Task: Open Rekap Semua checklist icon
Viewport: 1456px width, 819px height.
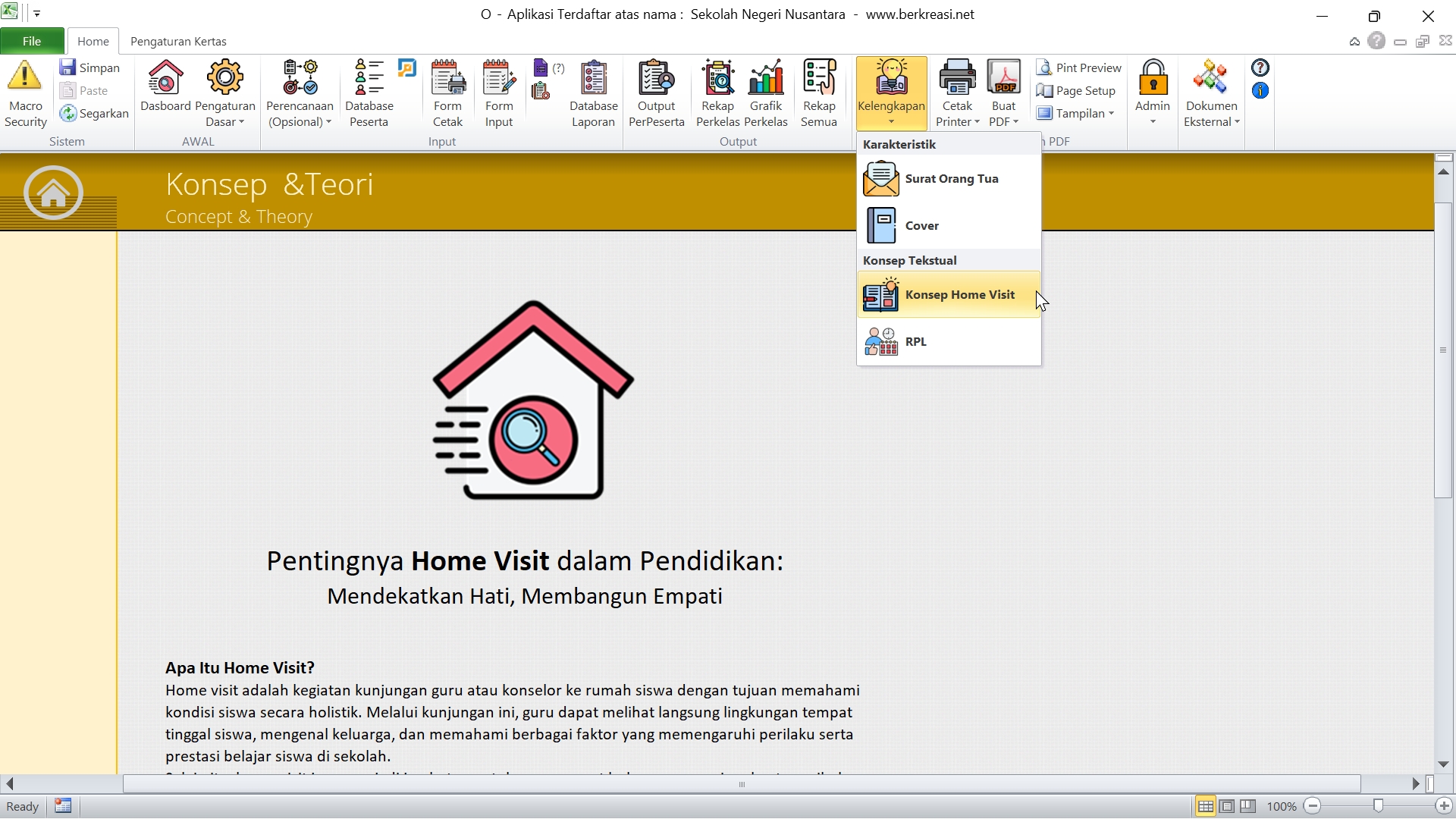Action: click(819, 77)
